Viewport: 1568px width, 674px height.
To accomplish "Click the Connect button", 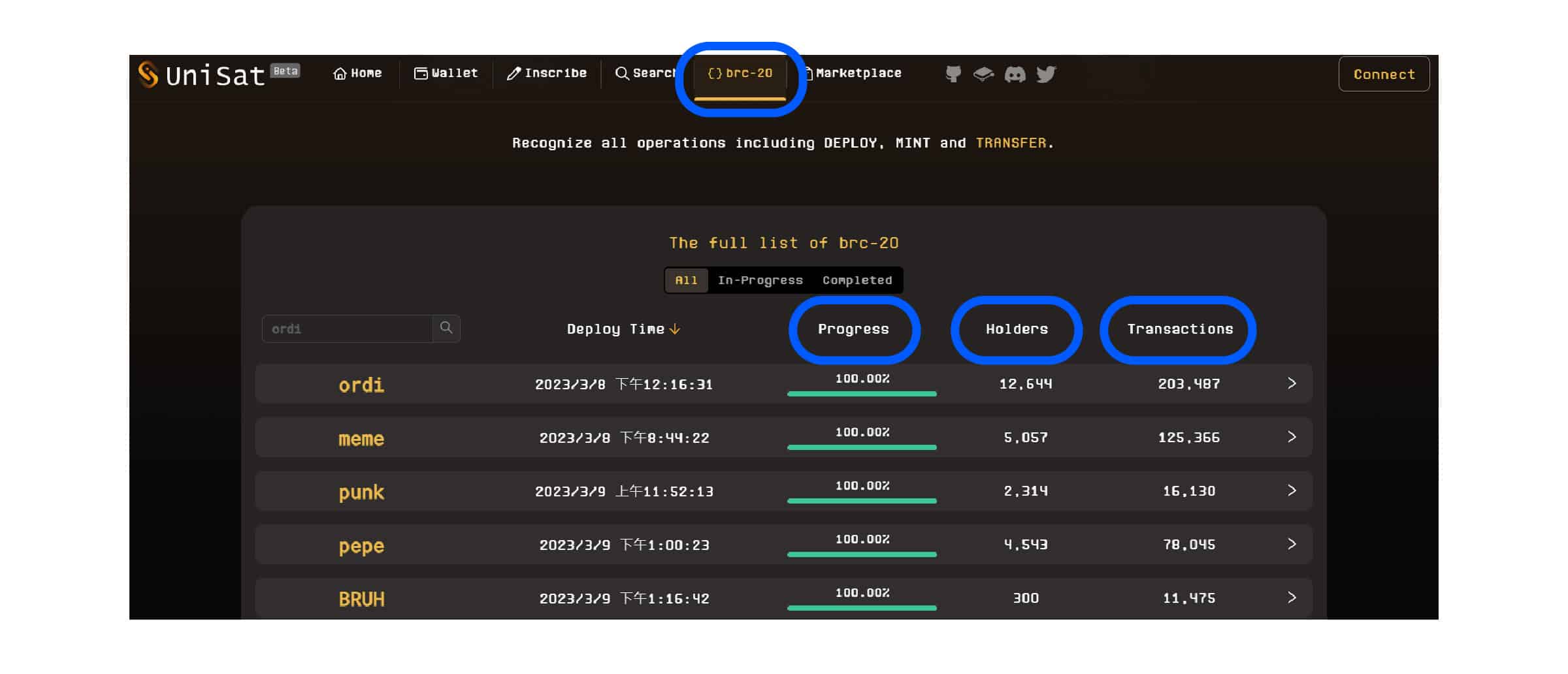I will tap(1384, 74).
